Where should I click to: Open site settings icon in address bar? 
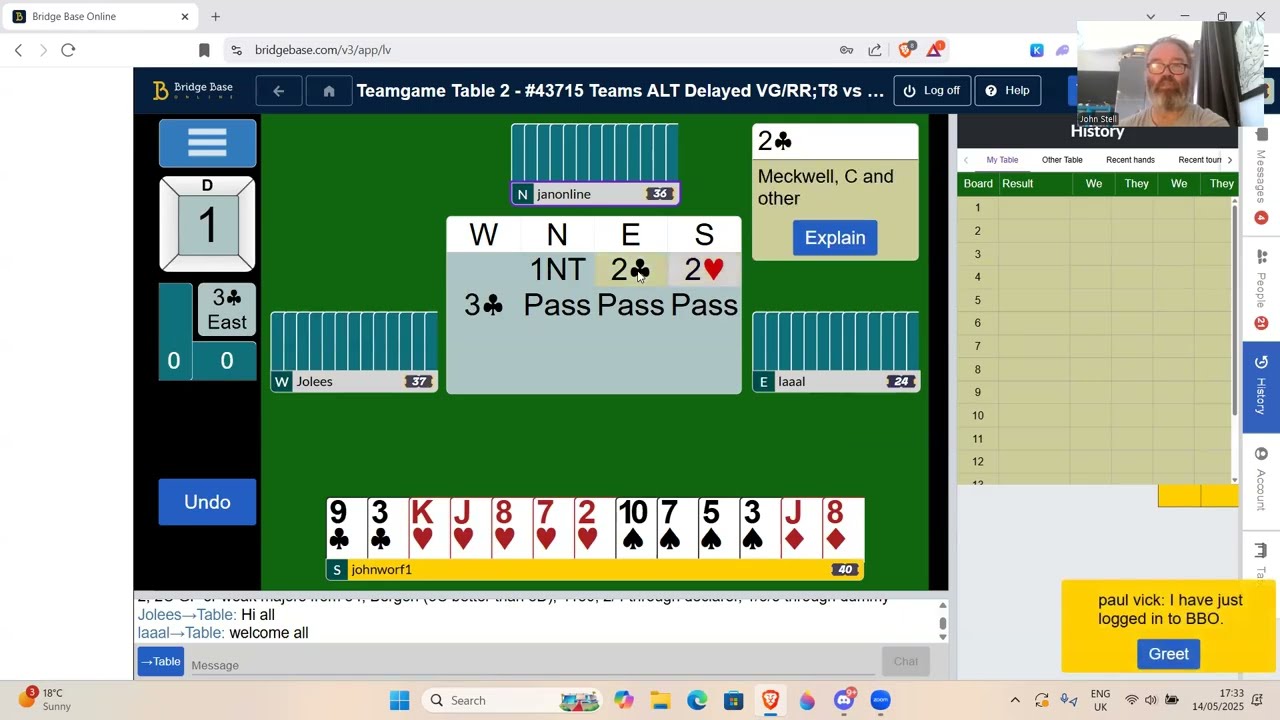(x=236, y=50)
